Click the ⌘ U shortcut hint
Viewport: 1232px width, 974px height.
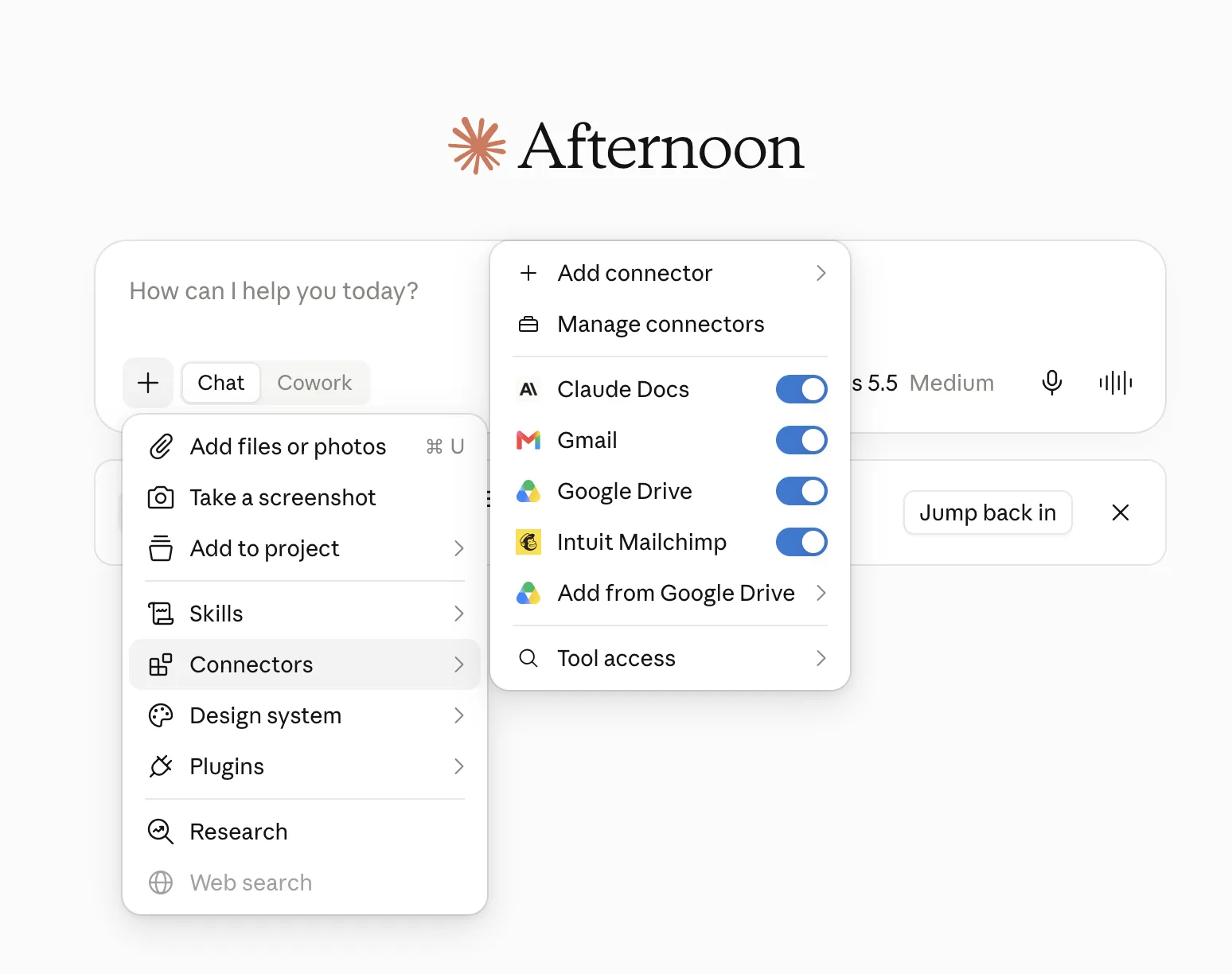[445, 446]
